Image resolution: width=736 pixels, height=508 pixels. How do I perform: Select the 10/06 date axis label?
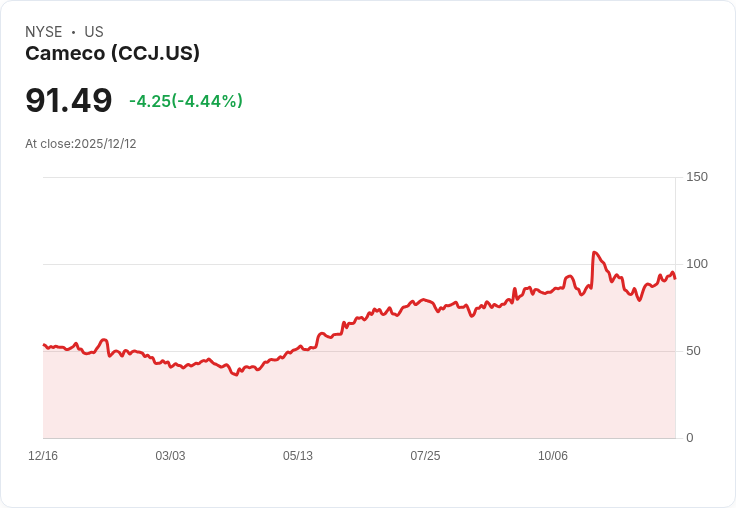[552, 455]
